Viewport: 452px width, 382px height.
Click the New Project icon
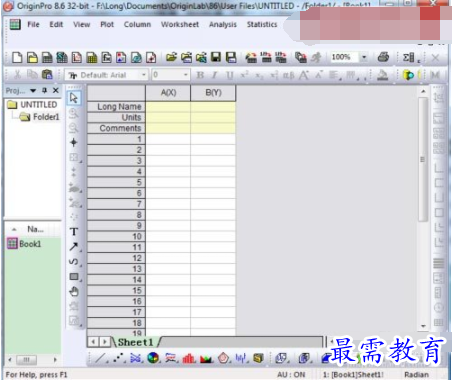point(17,58)
